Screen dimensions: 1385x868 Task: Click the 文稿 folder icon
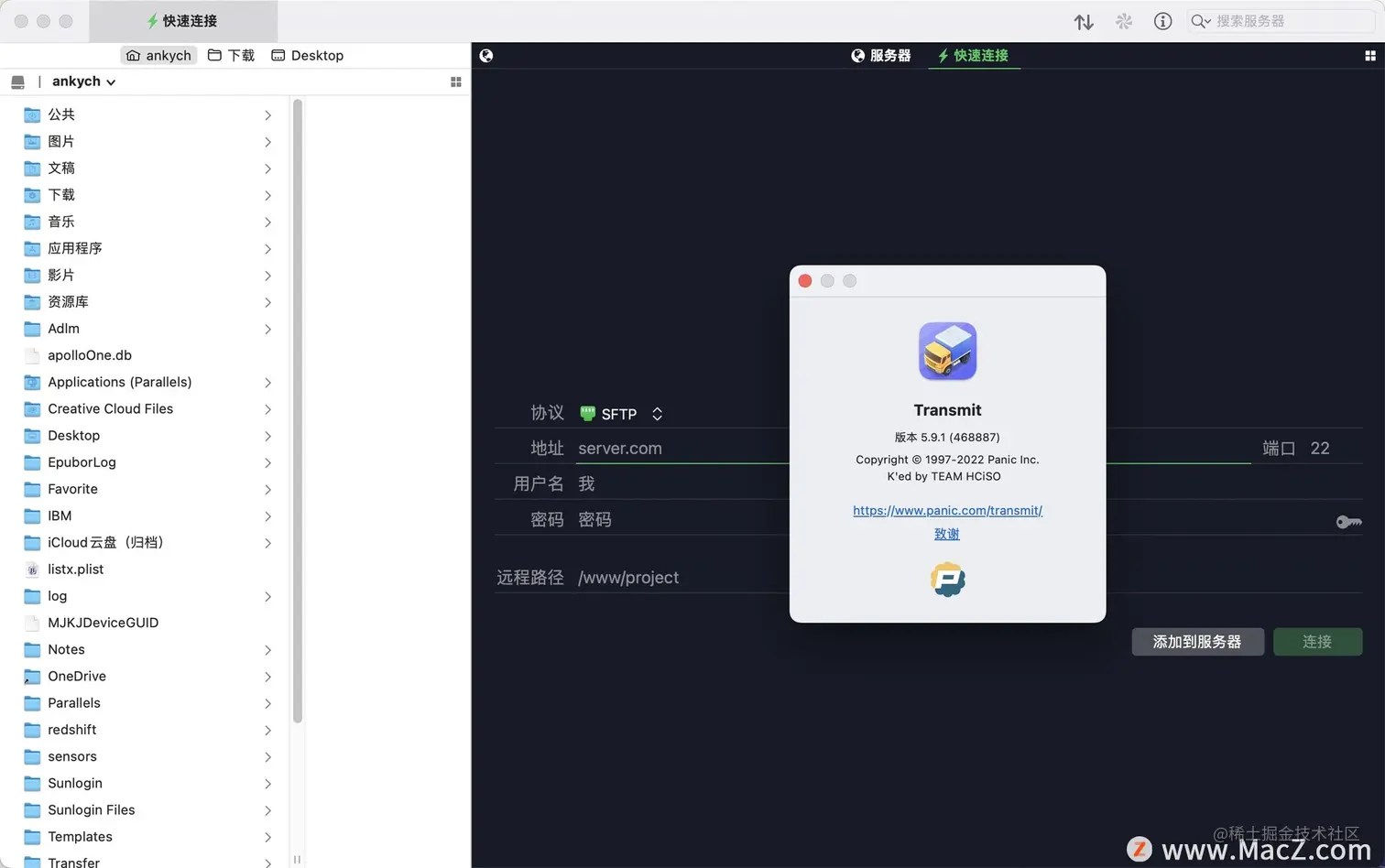tap(32, 168)
